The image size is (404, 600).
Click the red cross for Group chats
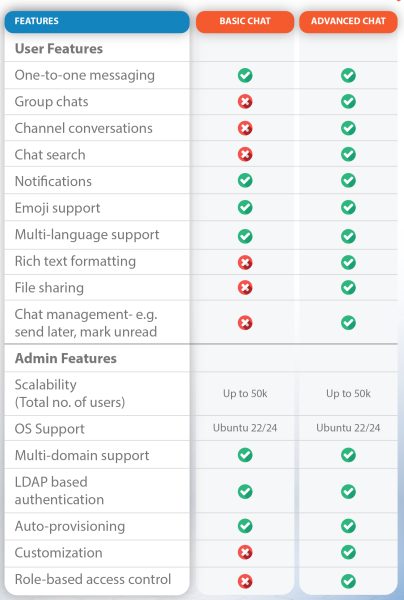[x=245, y=102]
